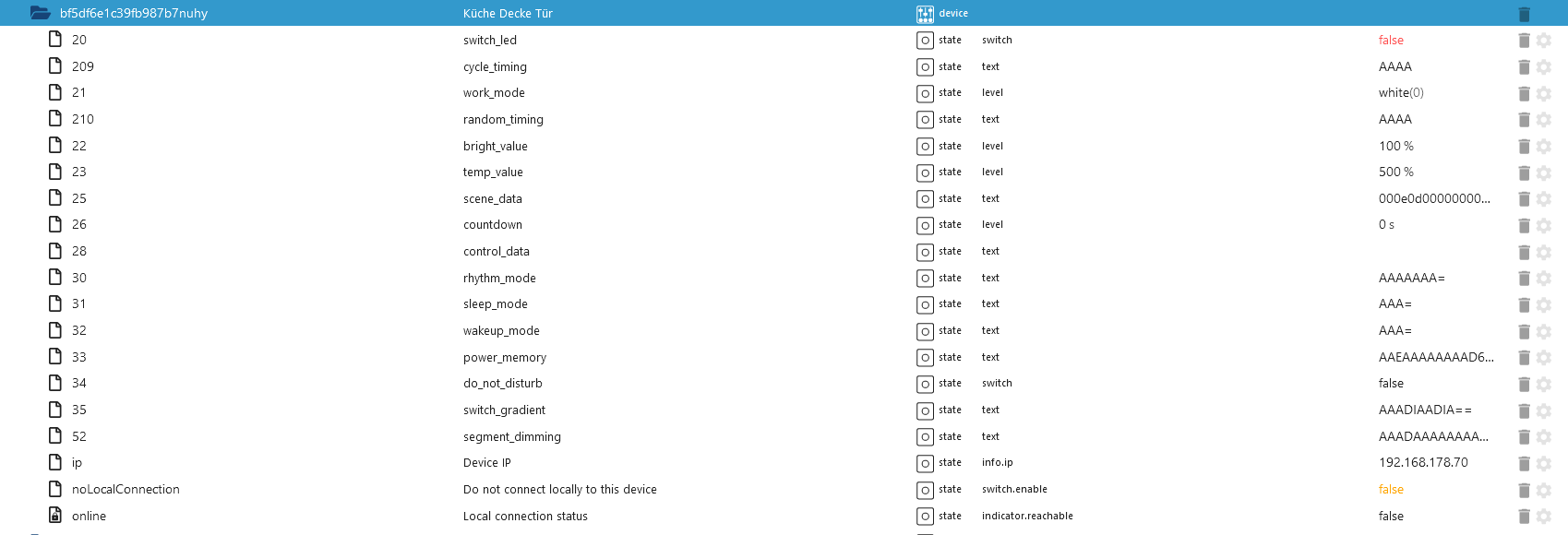Toggle the do_not_disturb false value
1568x535 pixels.
pos(1391,384)
